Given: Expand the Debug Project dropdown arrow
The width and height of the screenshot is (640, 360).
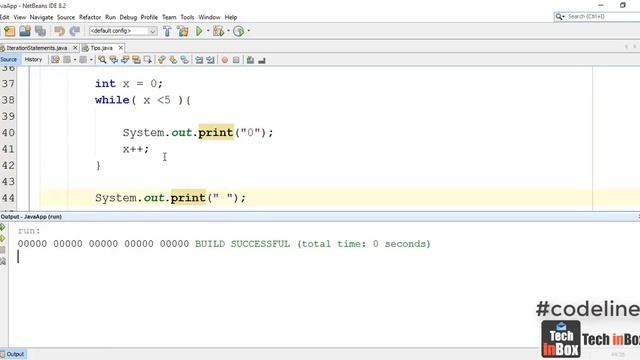Looking at the screenshot, I should pyautogui.click(x=228, y=31).
